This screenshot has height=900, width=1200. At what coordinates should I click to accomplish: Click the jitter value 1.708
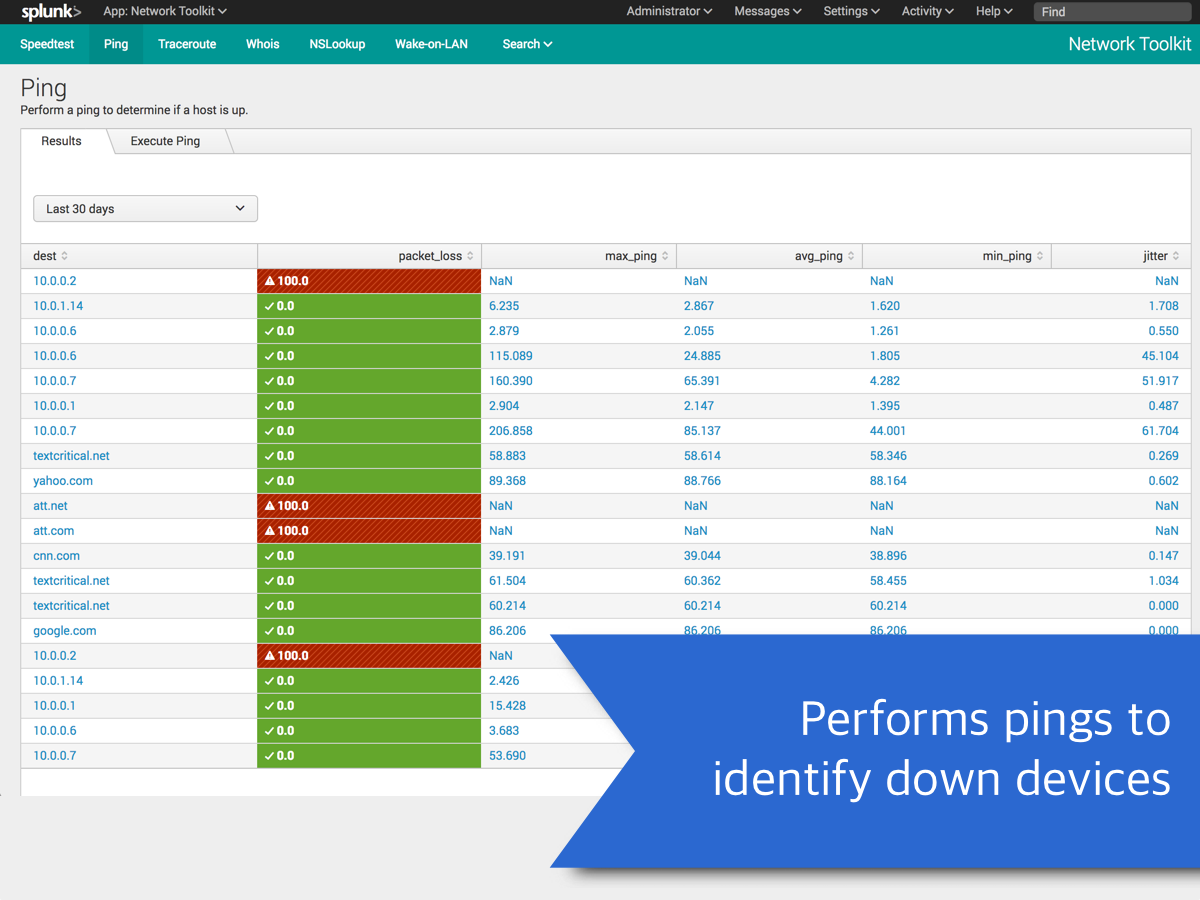pyautogui.click(x=1163, y=306)
